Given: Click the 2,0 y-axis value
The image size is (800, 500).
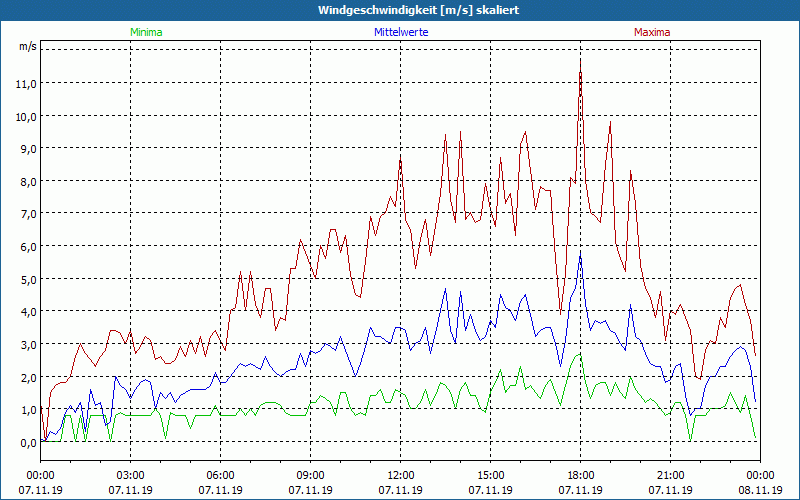Looking at the screenshot, I should click(29, 378).
